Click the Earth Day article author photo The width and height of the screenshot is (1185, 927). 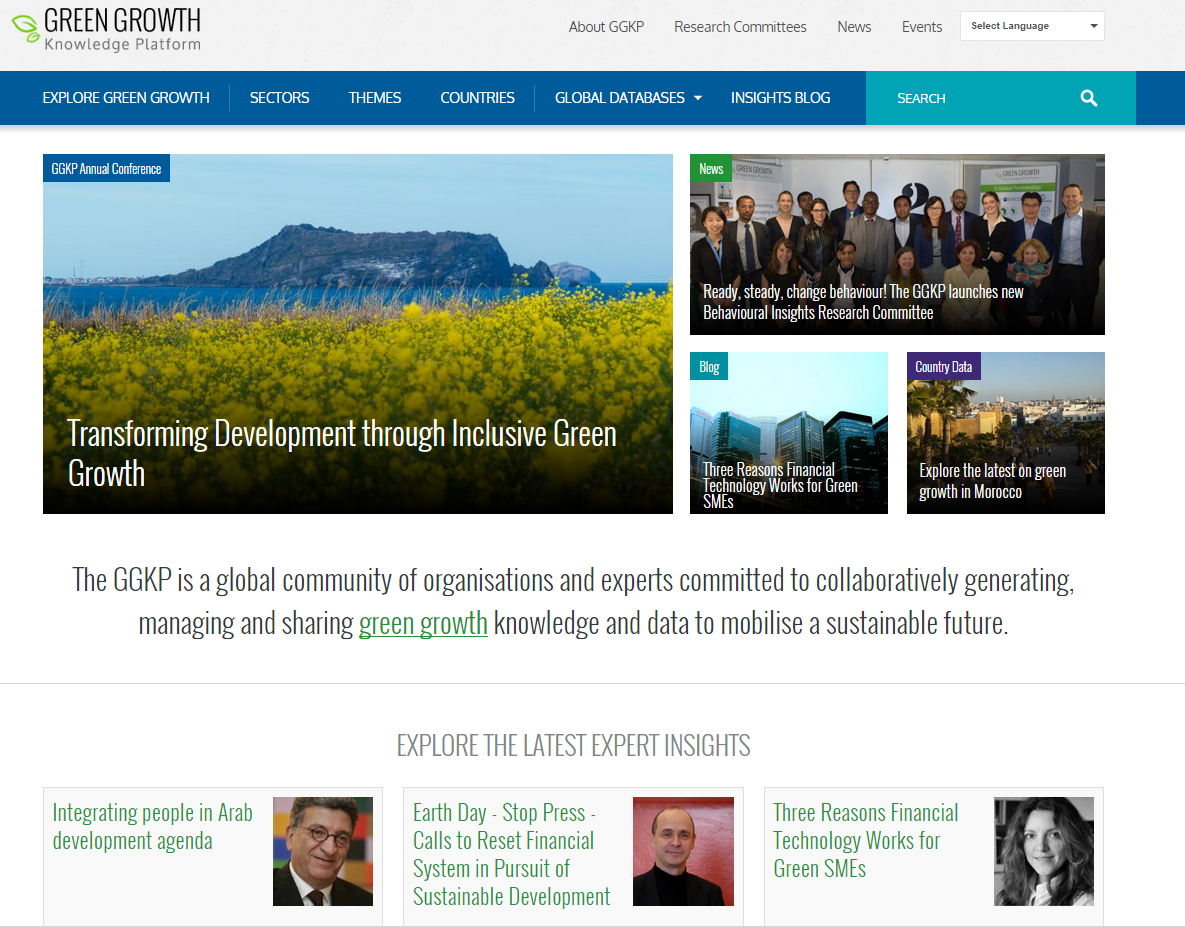(683, 851)
